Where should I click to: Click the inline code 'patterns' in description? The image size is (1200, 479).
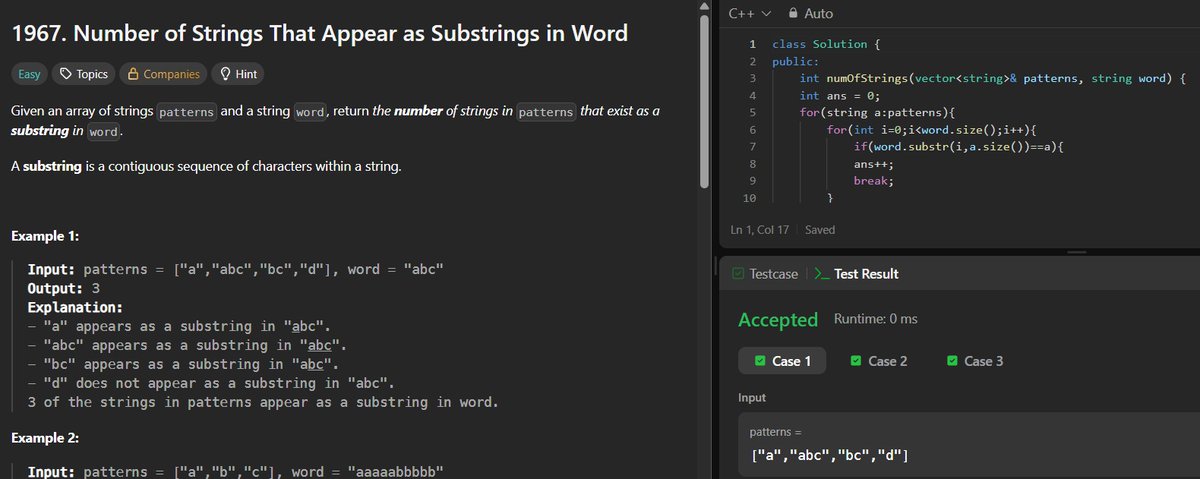[187, 112]
